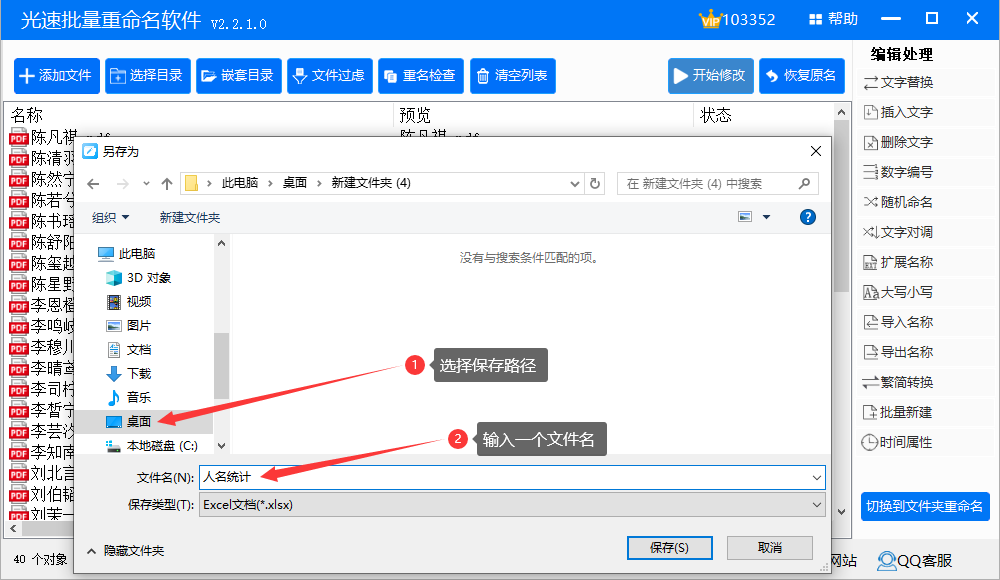Image resolution: width=1000 pixels, height=580 pixels.
Task: Select 批量新建 batch create
Action: (899, 412)
